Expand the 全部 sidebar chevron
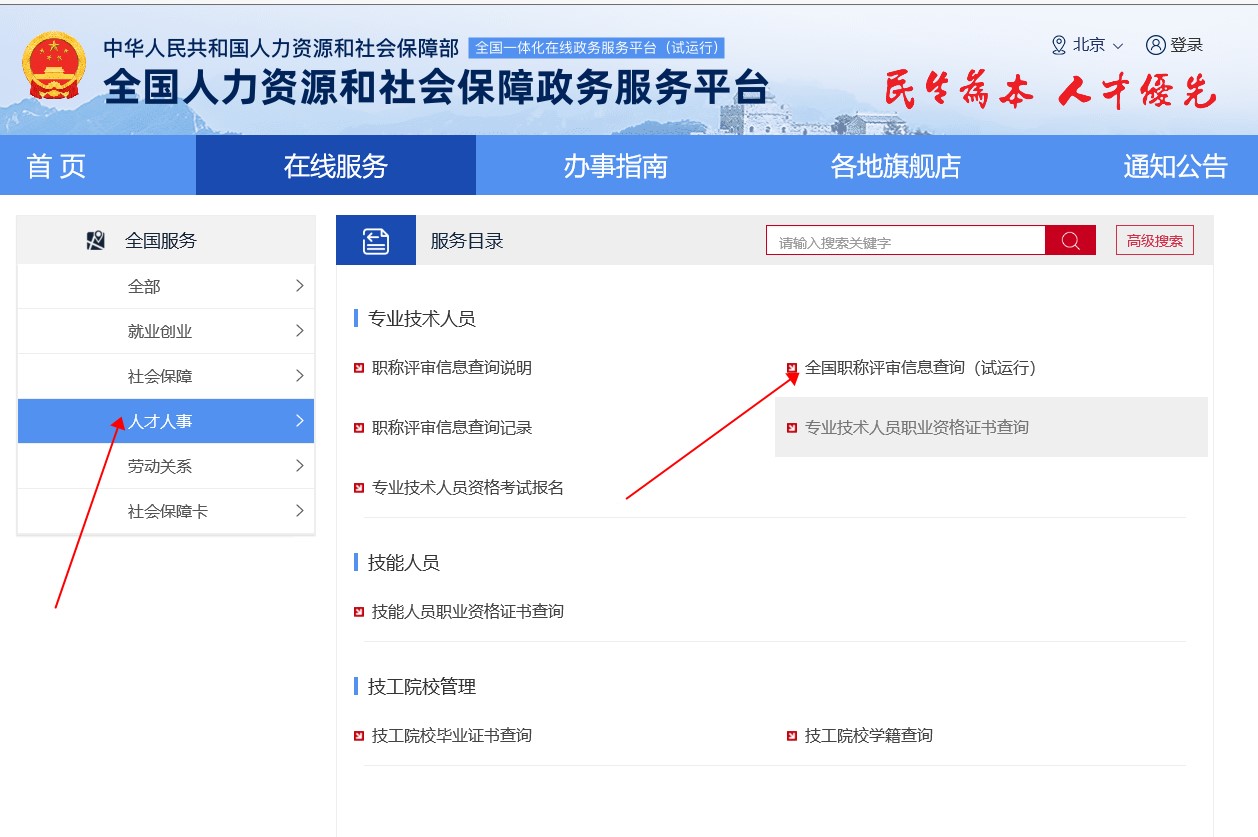This screenshot has height=837, width=1258. click(299, 286)
